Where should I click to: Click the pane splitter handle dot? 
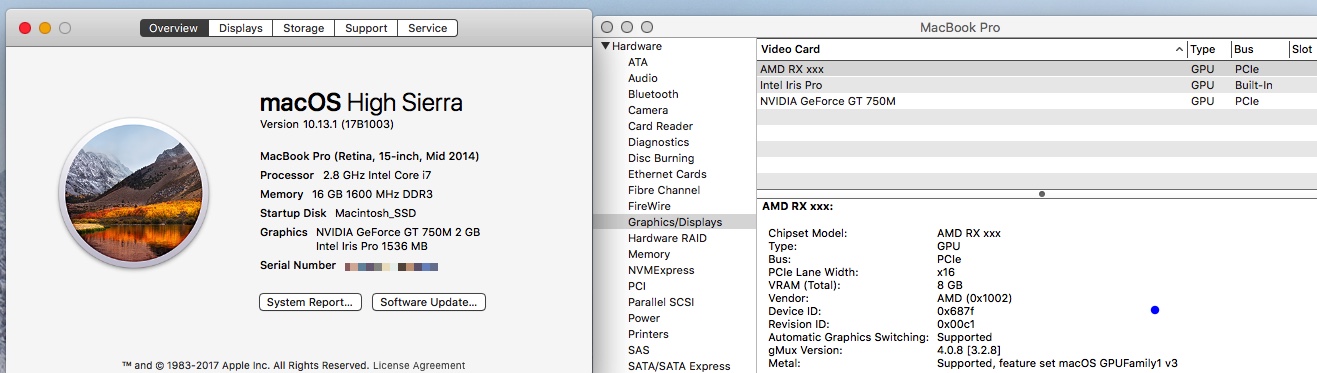point(1042,193)
